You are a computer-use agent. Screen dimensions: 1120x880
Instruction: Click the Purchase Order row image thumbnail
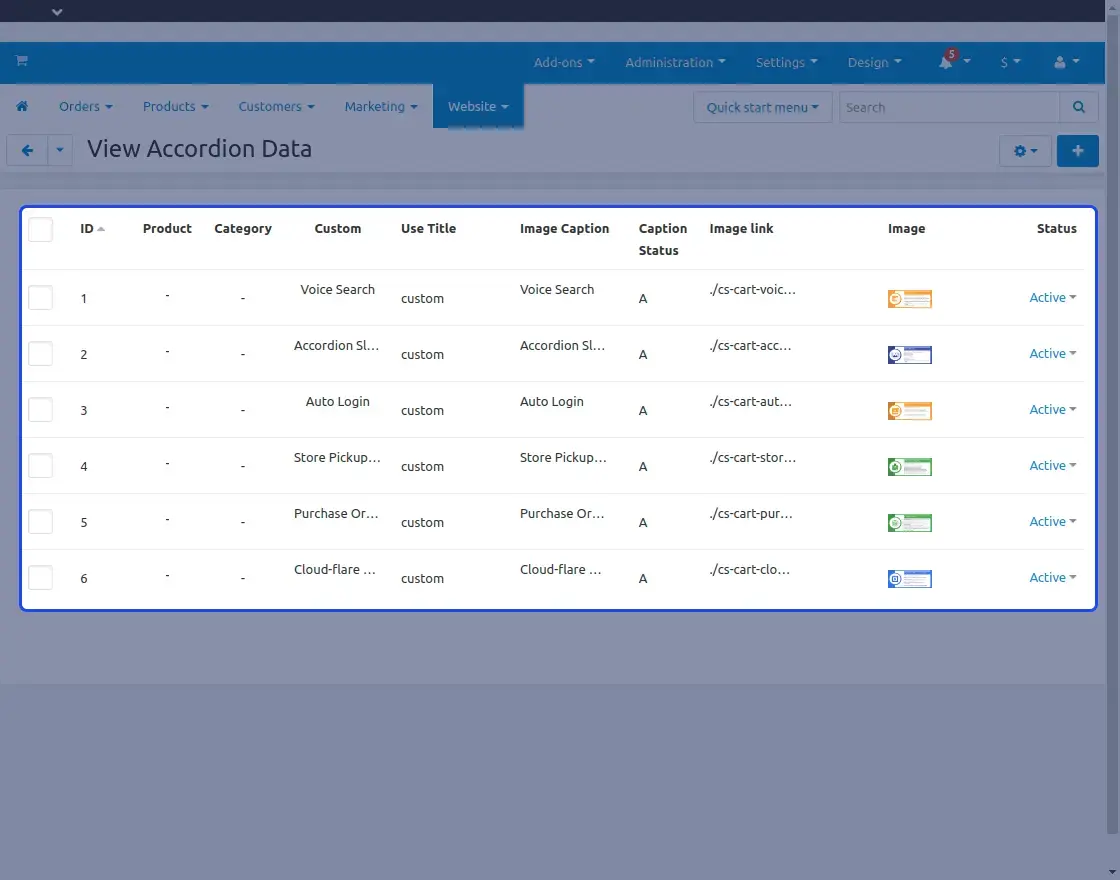[909, 523]
